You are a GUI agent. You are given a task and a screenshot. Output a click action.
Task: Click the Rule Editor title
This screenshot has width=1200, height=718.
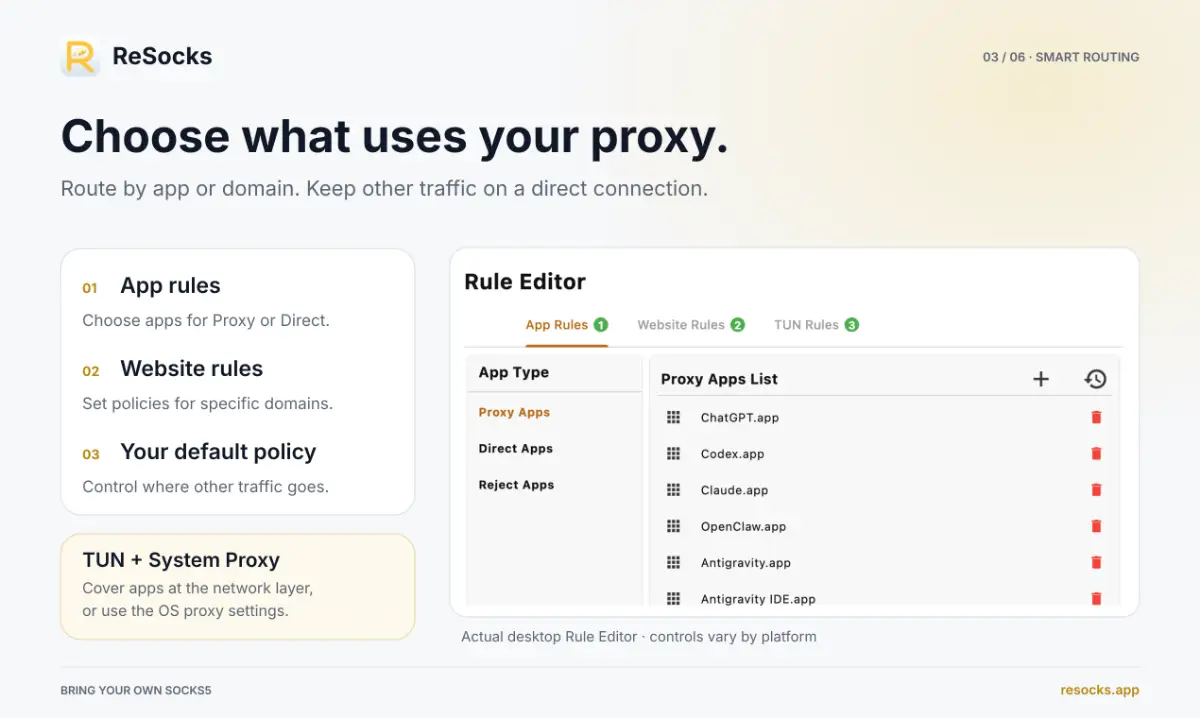(525, 282)
